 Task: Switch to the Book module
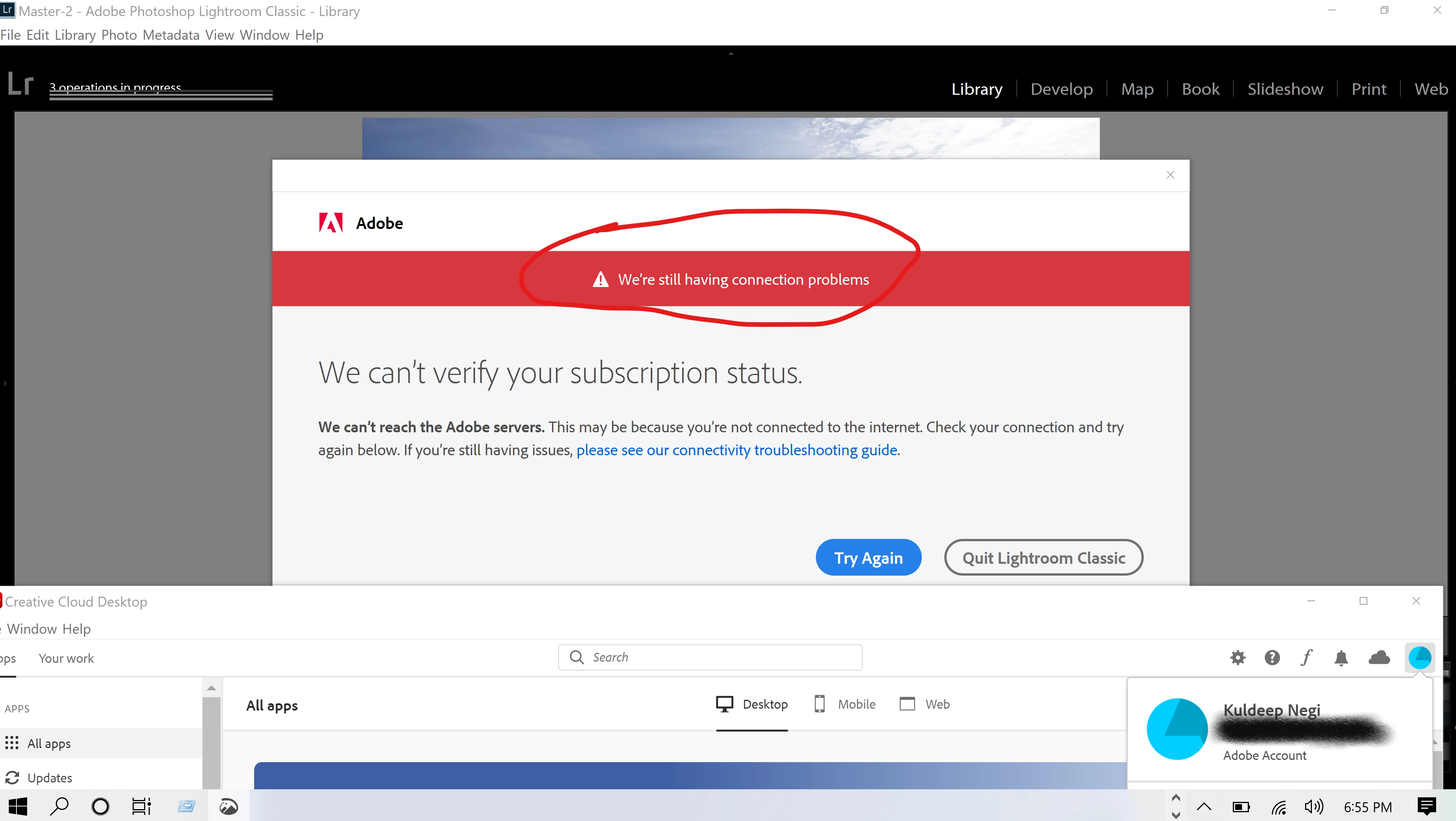click(1200, 89)
